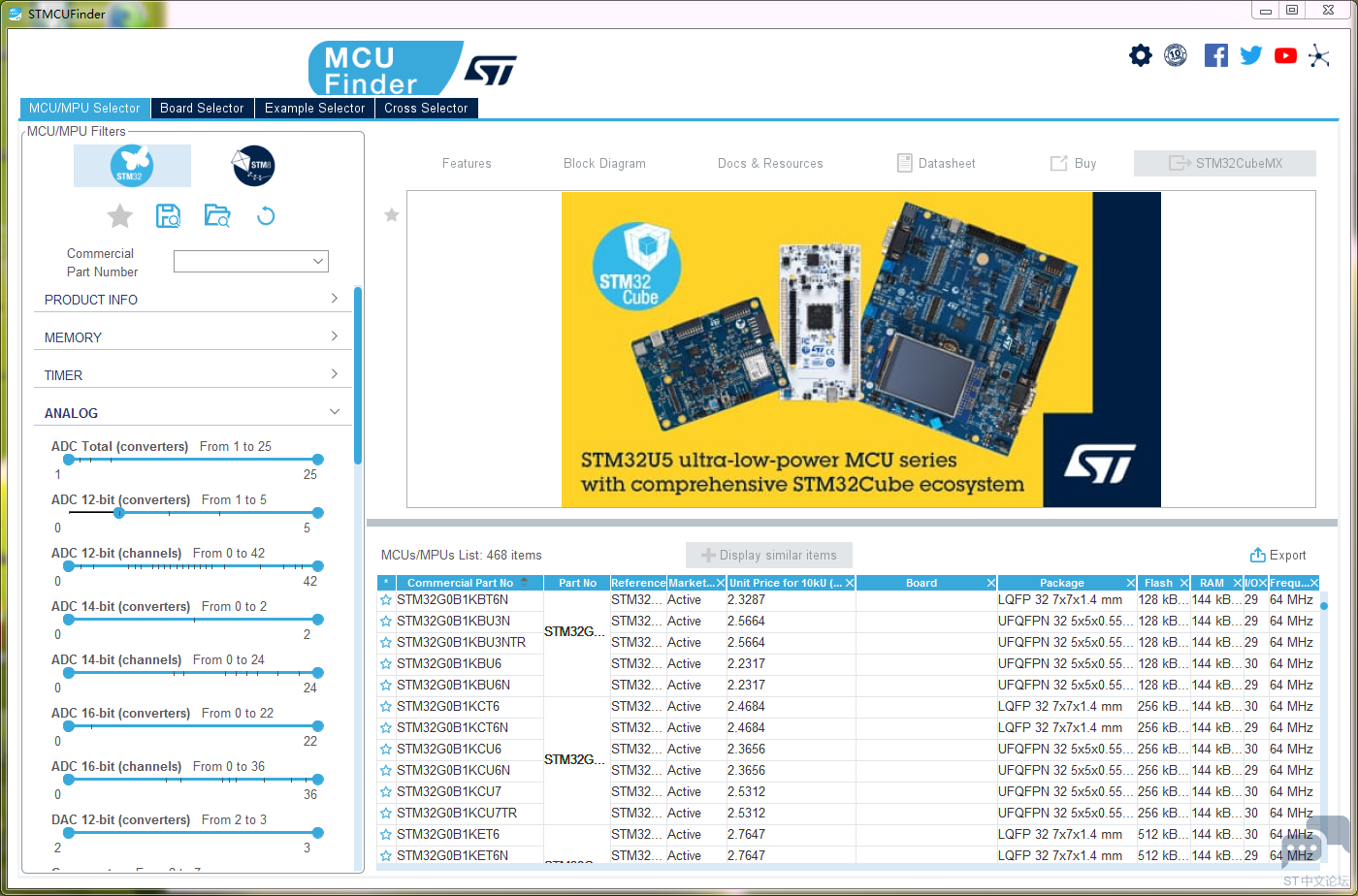Remove the Market column with its X
Screen dimensions: 1358x896
click(720, 583)
